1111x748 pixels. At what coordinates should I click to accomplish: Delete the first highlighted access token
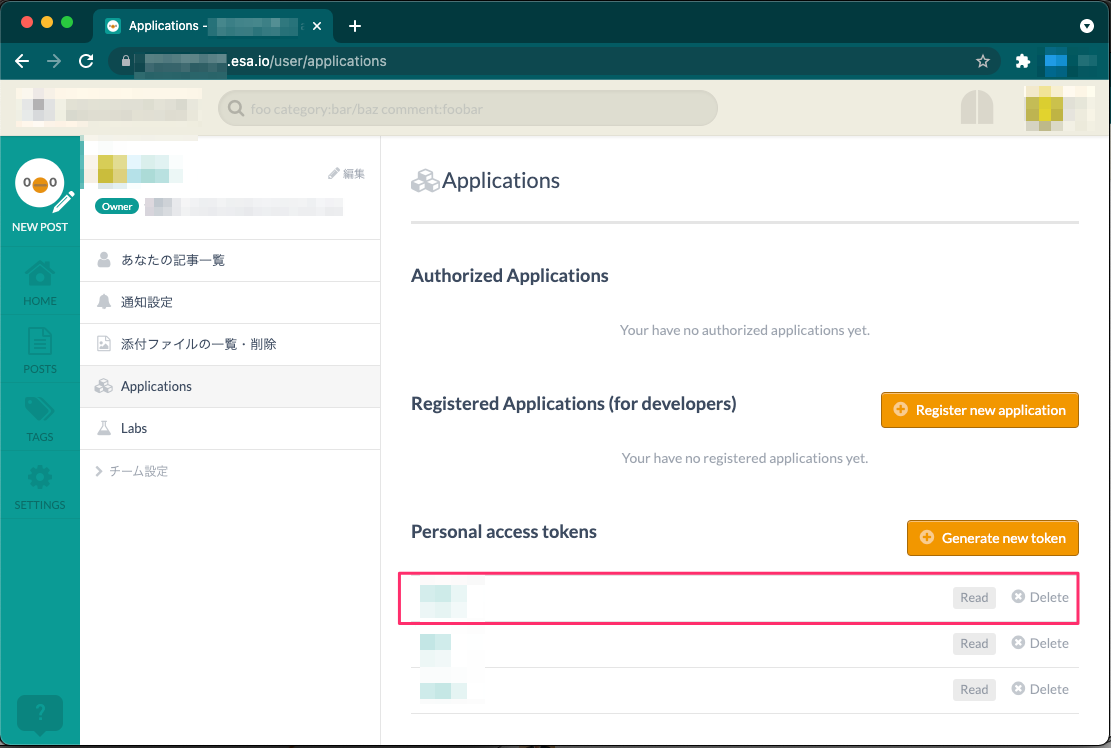pos(1040,597)
